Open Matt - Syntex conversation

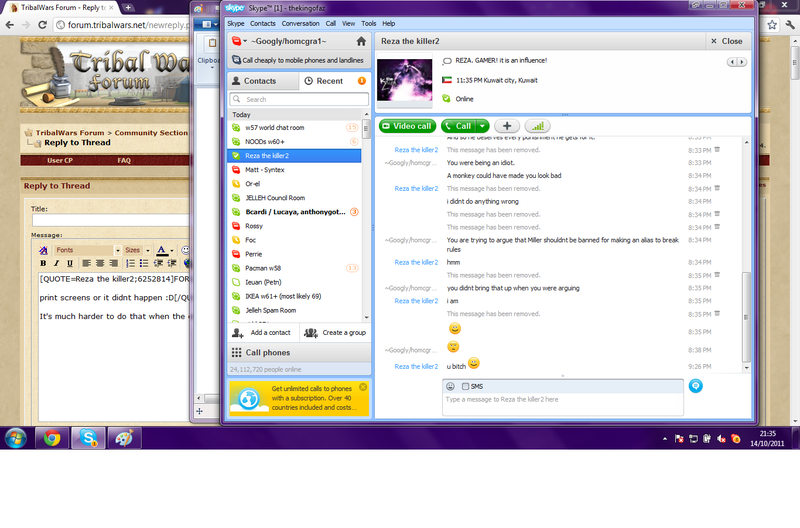[x=294, y=170]
